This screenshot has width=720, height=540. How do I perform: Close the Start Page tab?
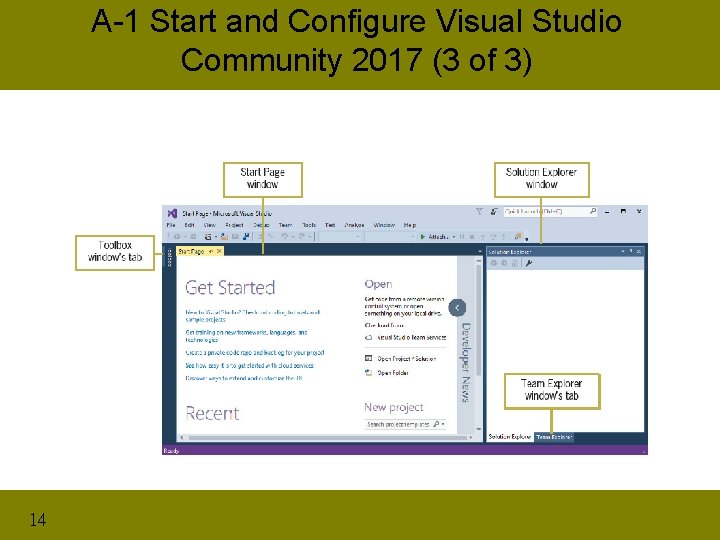coord(219,251)
